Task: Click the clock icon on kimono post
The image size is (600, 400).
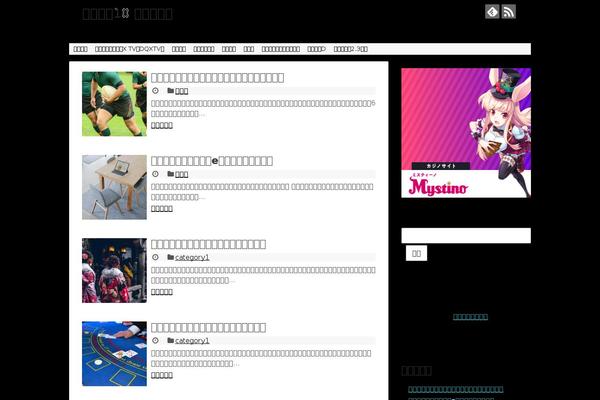Action: click(x=155, y=257)
